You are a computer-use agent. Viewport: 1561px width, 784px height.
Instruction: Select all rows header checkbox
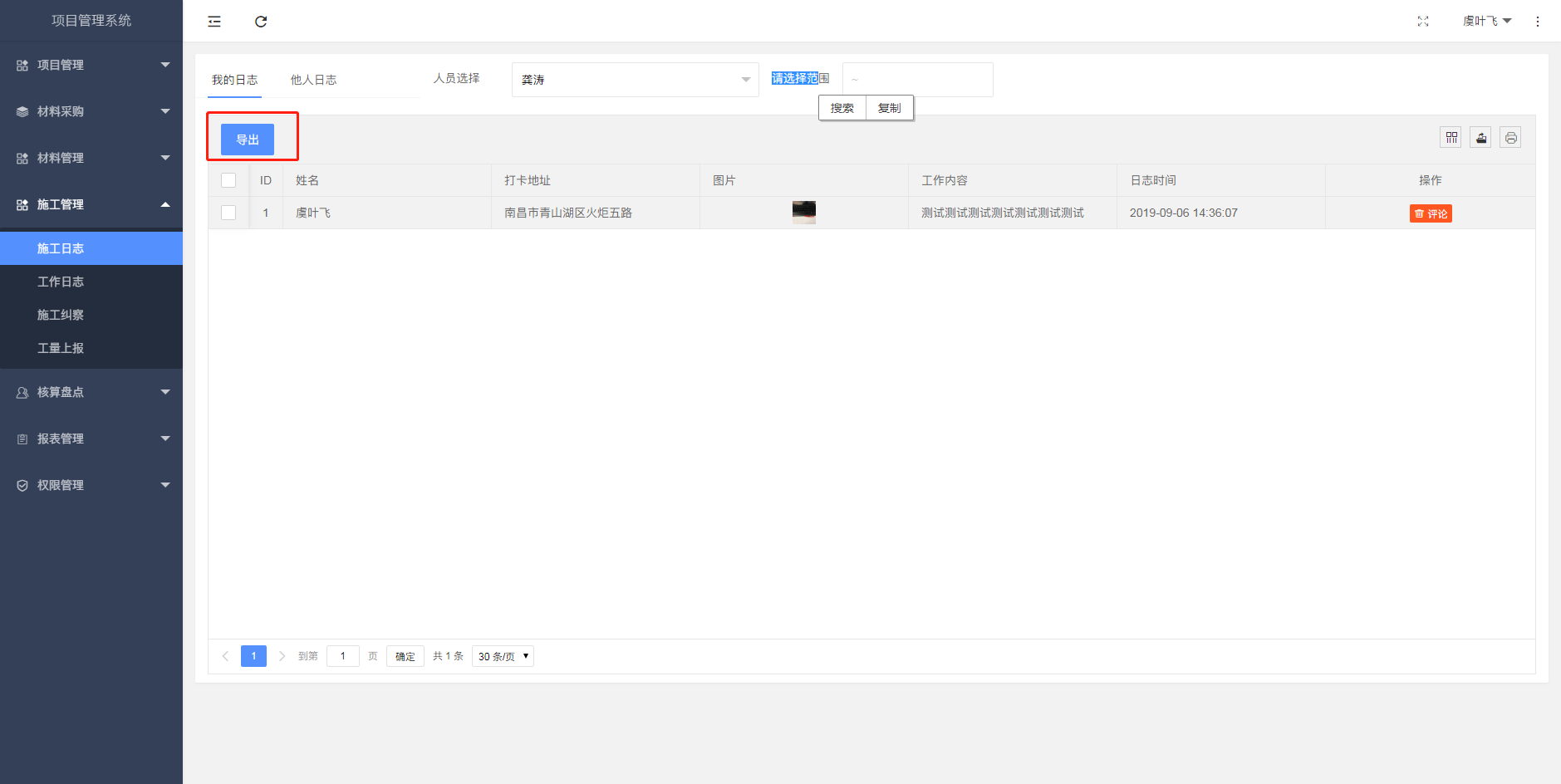(x=228, y=180)
